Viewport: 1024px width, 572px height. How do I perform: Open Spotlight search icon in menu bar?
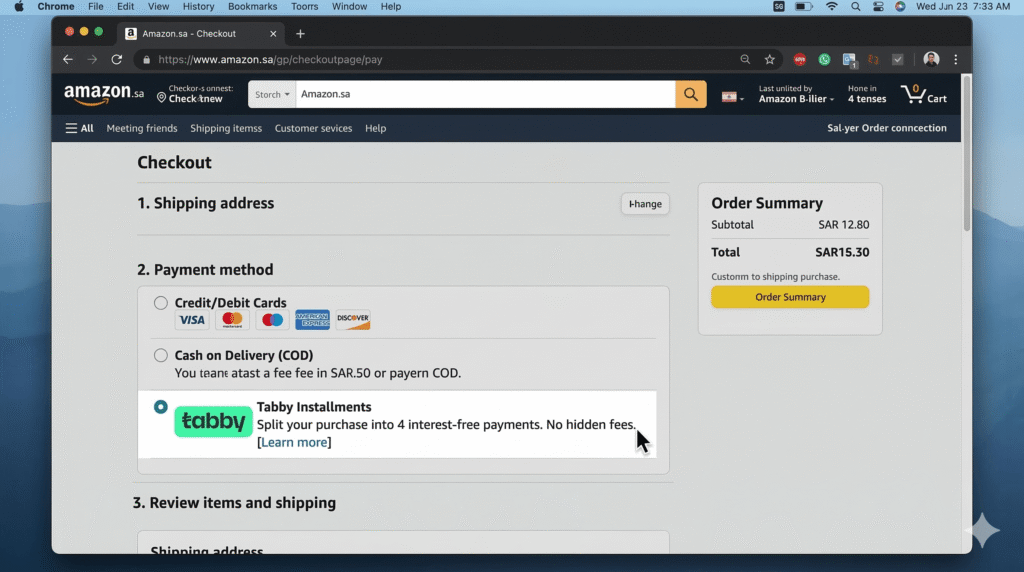tap(856, 7)
